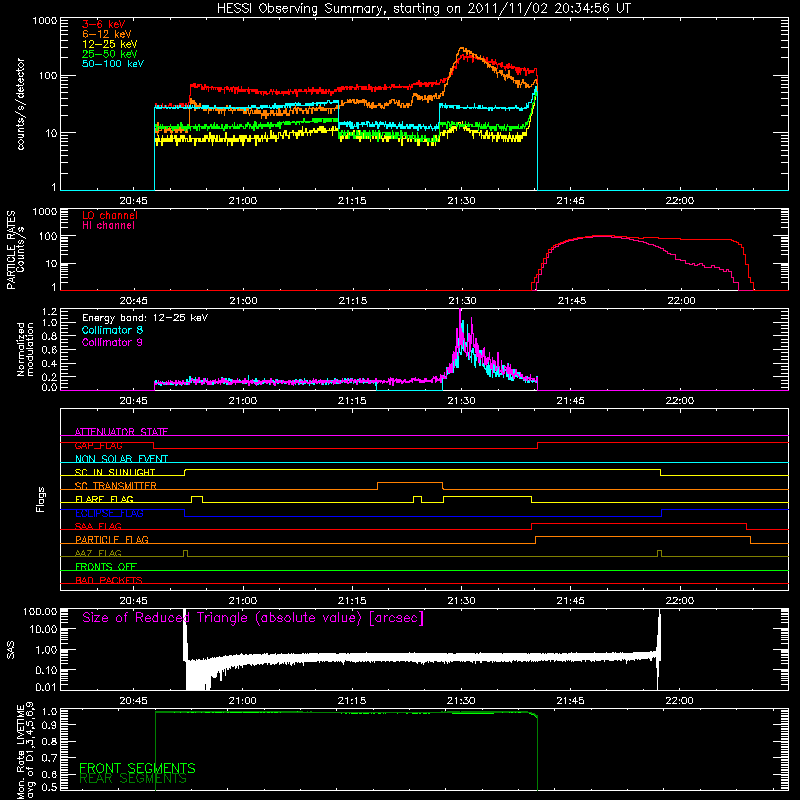Click the 'SAA_FLAG' flag label
Viewport: 800px width, 800px height.
coord(98,526)
